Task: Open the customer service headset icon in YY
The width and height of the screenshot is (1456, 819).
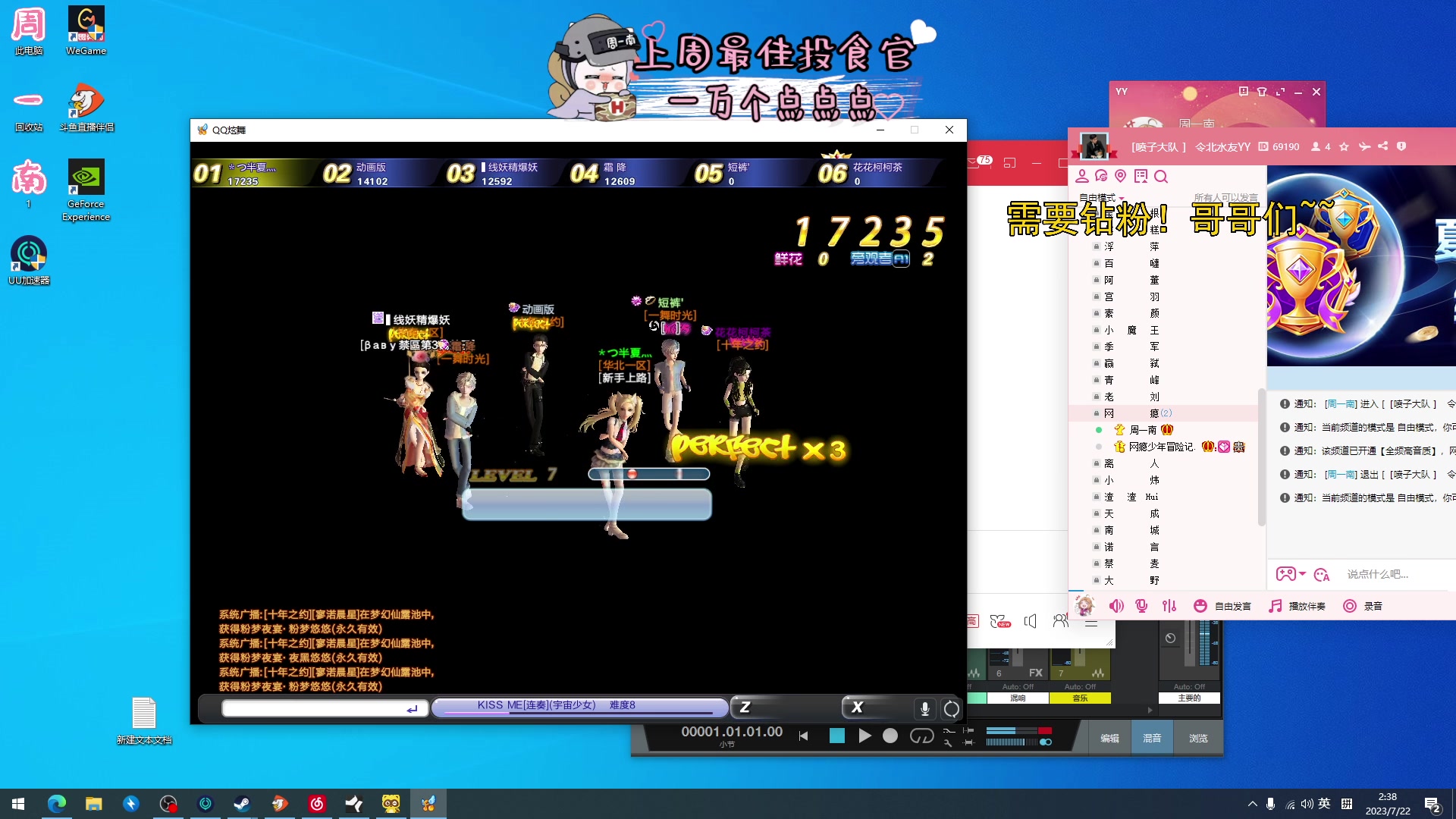Action: [x=1101, y=177]
